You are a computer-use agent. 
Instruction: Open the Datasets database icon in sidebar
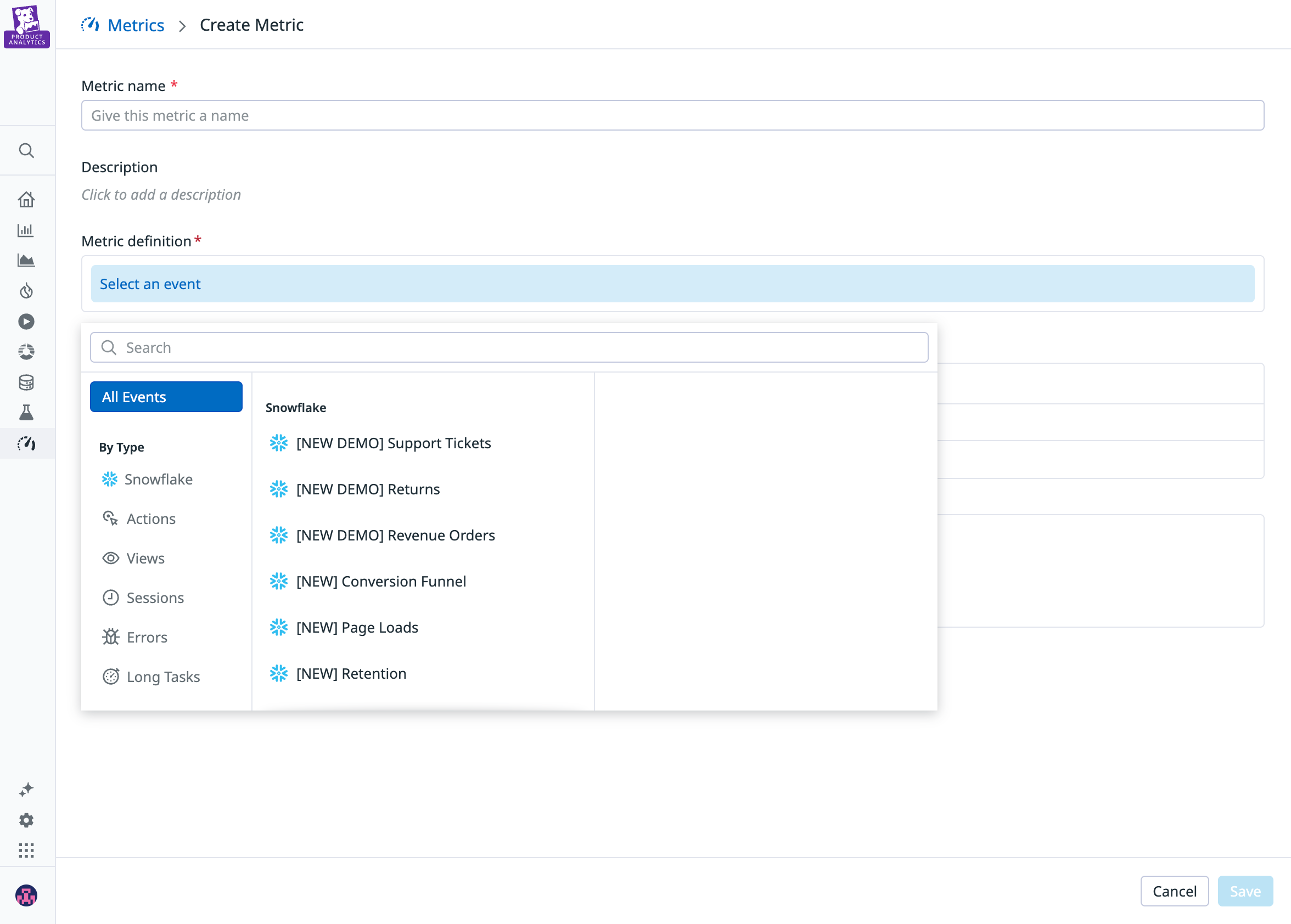(x=27, y=382)
